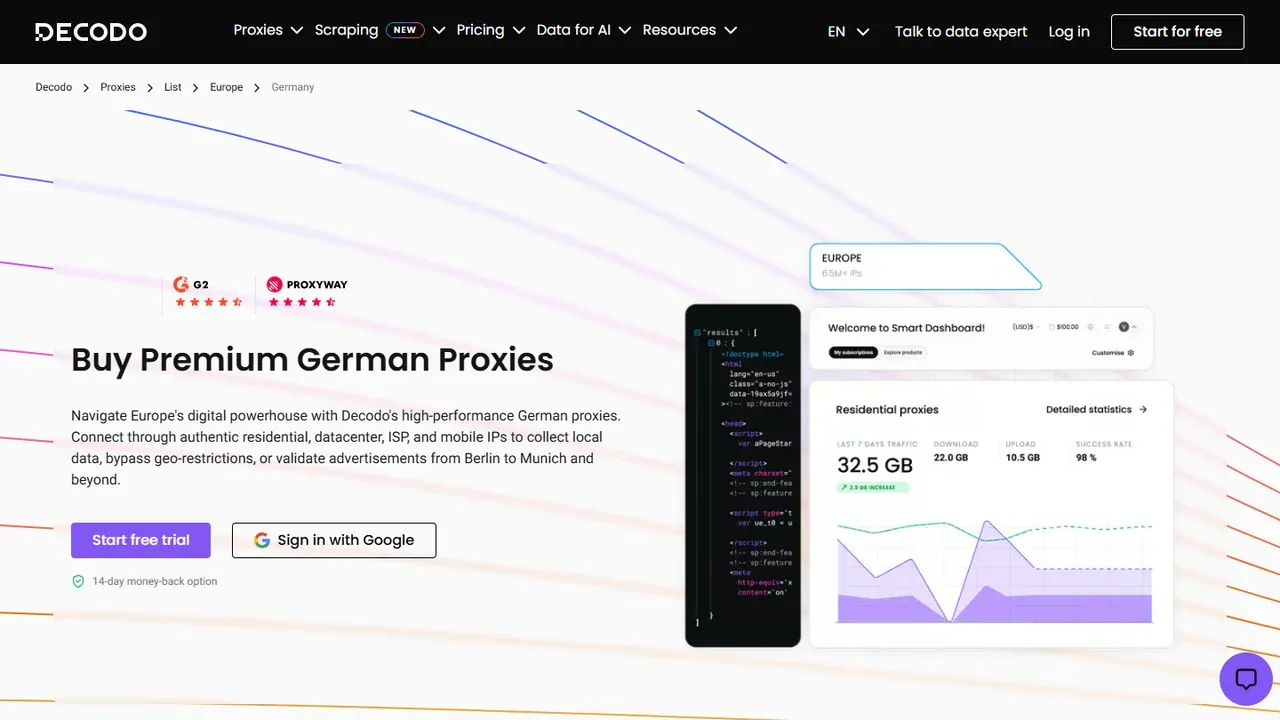The height and width of the screenshot is (720, 1280).
Task: Click the 22.0 GB download value
Action: (951, 458)
